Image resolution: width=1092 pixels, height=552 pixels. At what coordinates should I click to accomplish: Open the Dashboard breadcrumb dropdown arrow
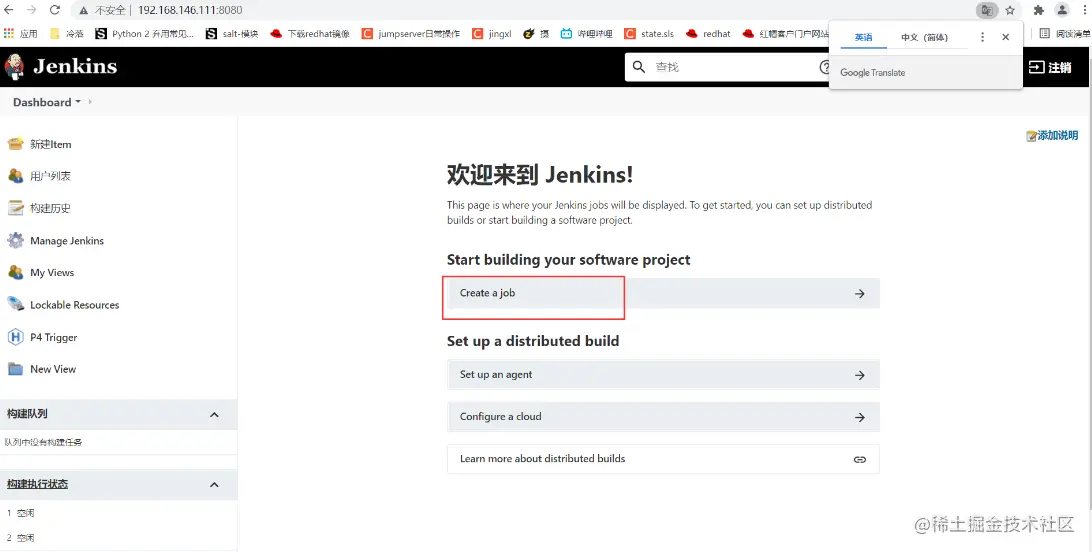[78, 102]
